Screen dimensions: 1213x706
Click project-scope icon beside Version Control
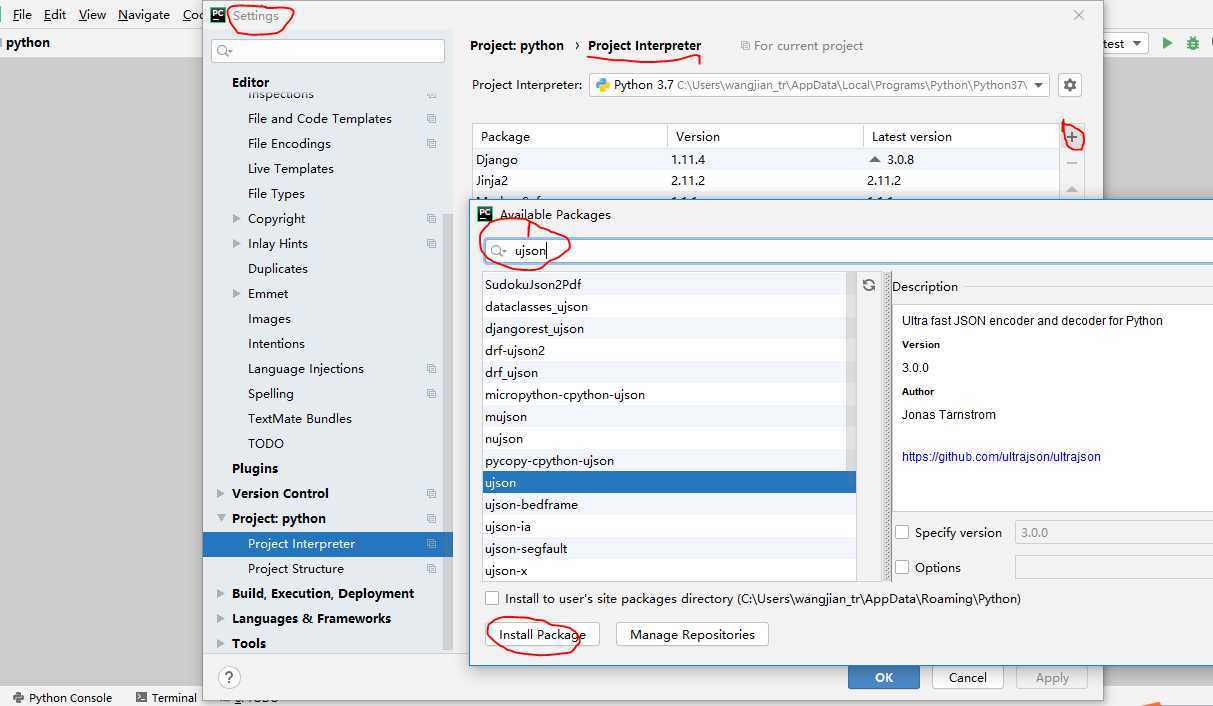[431, 494]
